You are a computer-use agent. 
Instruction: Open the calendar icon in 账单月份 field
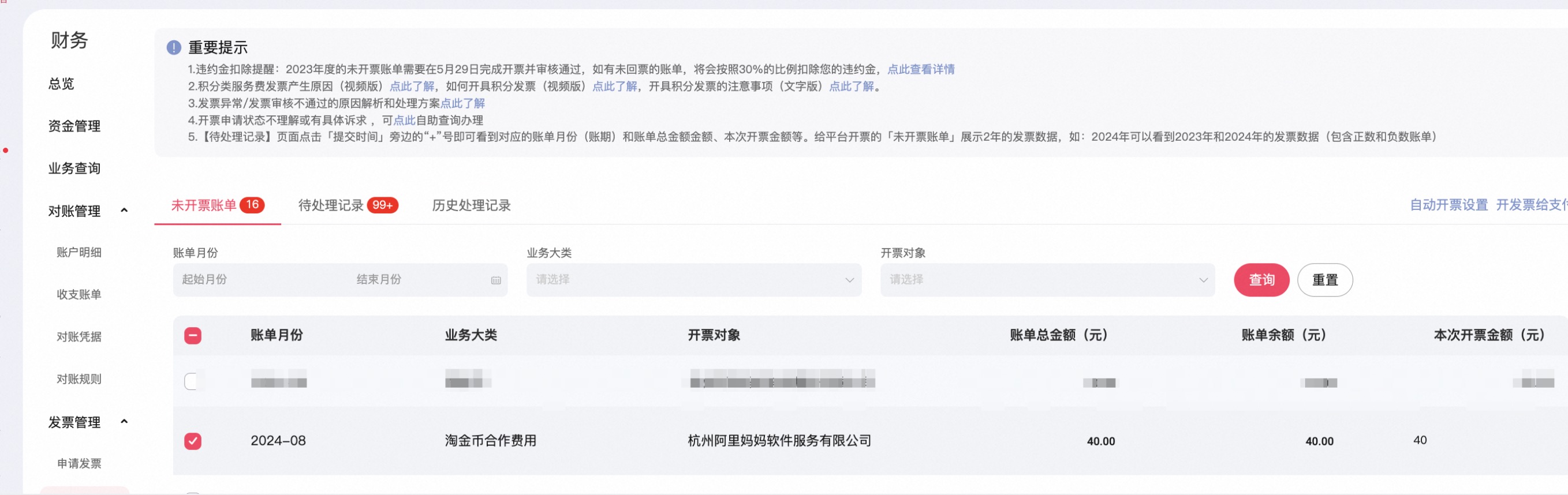(495, 280)
